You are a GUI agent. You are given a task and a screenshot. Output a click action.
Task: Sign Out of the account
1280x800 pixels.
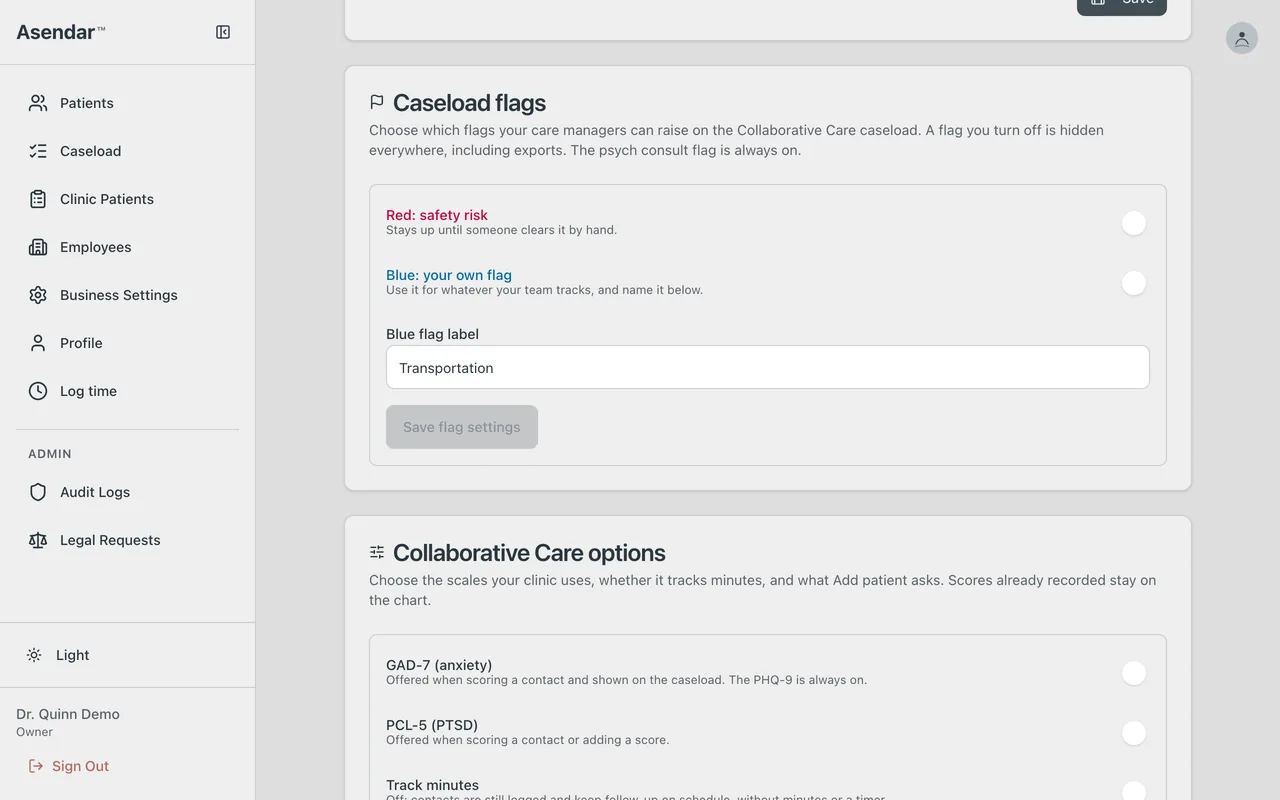point(69,766)
